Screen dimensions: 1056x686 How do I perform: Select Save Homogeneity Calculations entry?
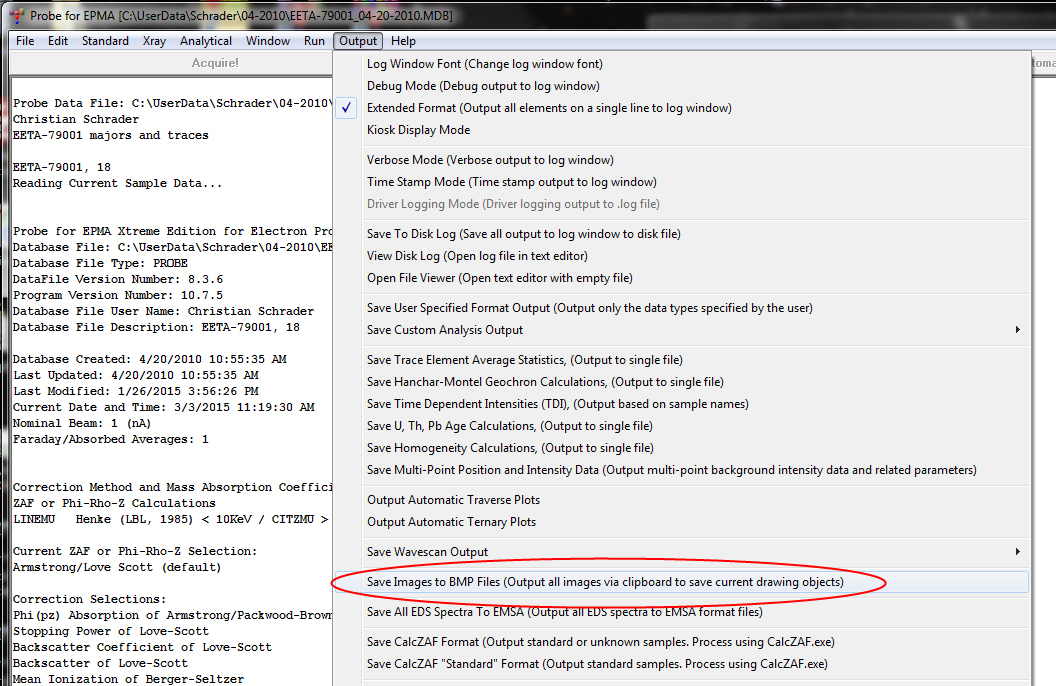coord(510,448)
